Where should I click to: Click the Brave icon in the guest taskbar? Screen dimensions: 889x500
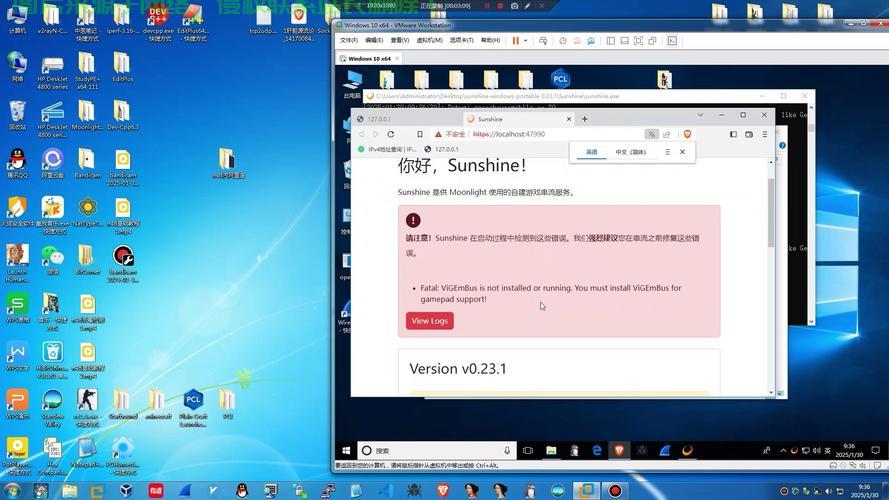click(619, 451)
